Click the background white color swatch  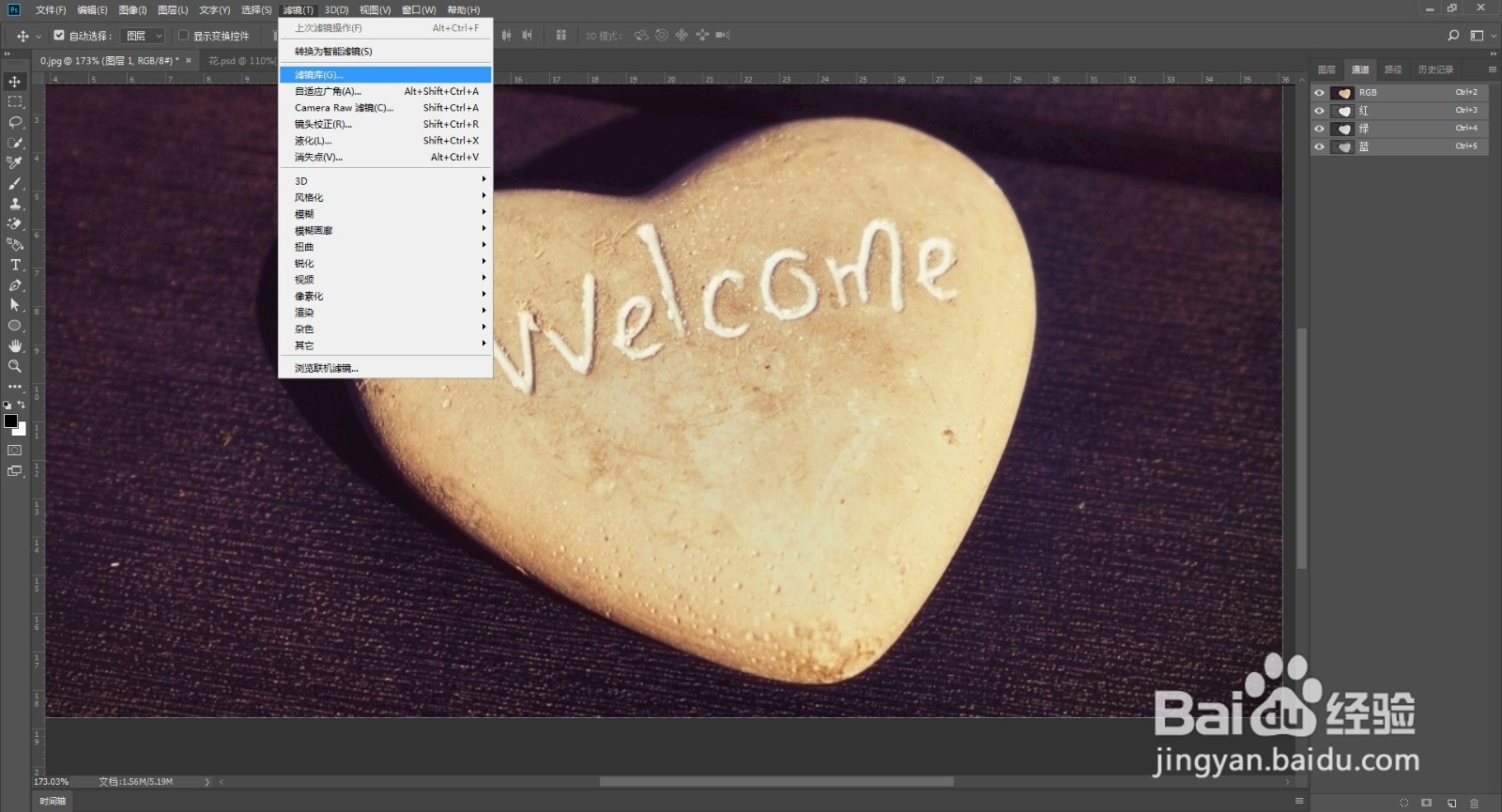click(x=22, y=431)
